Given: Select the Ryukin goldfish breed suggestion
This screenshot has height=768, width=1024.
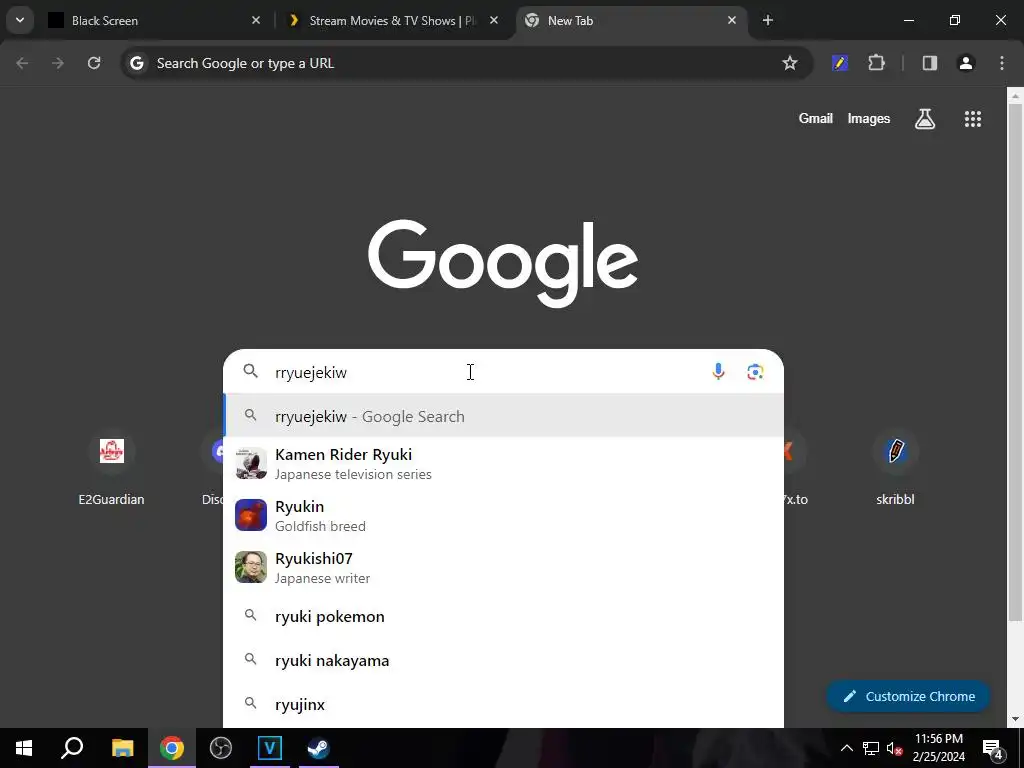Looking at the screenshot, I should tap(504, 515).
